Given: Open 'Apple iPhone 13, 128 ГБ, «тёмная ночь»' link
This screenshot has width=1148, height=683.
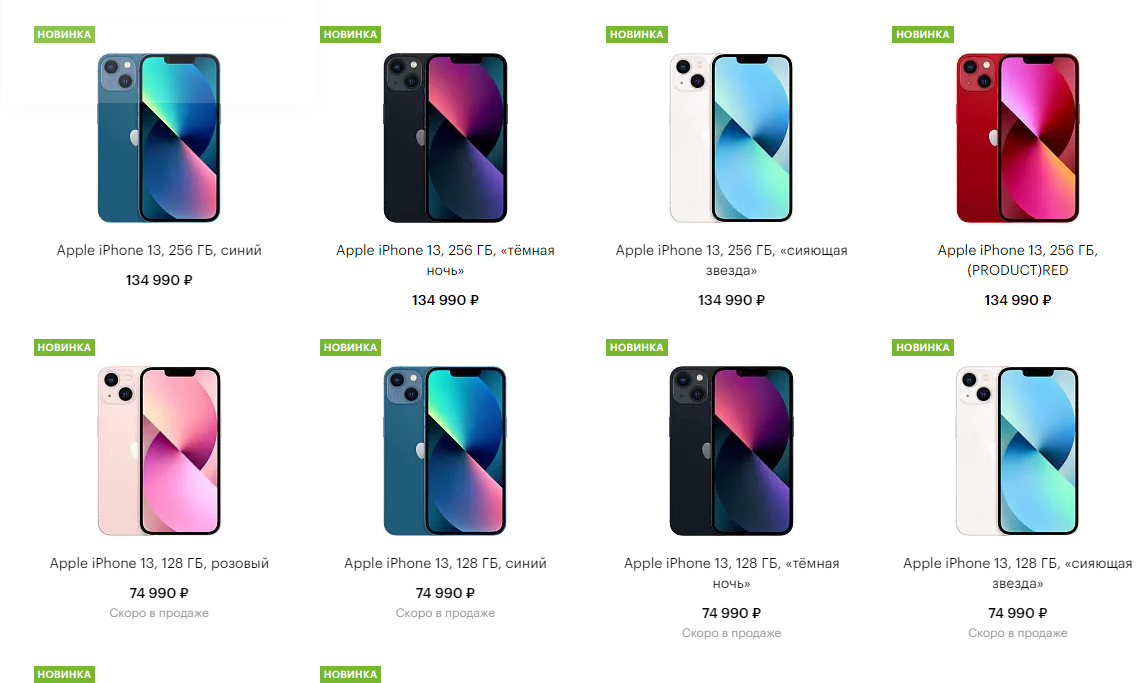Looking at the screenshot, I should click(x=731, y=573).
